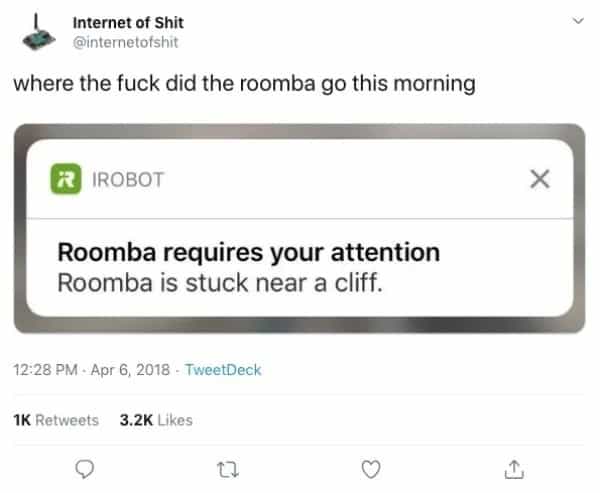
Task: Click the green iRobot app icon
Action: (66, 179)
